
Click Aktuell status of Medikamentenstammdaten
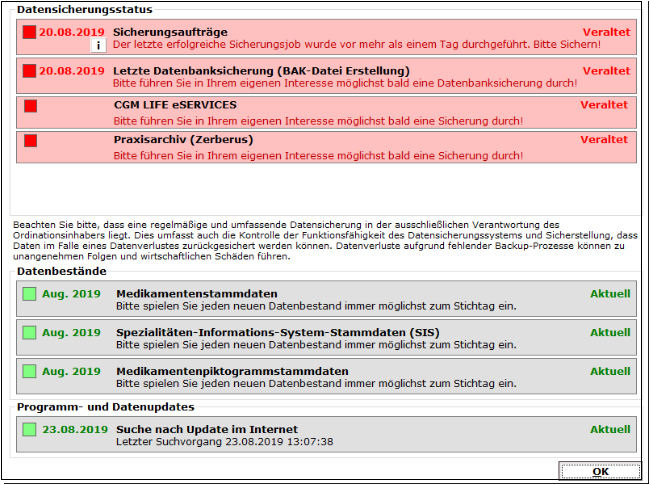(x=610, y=294)
